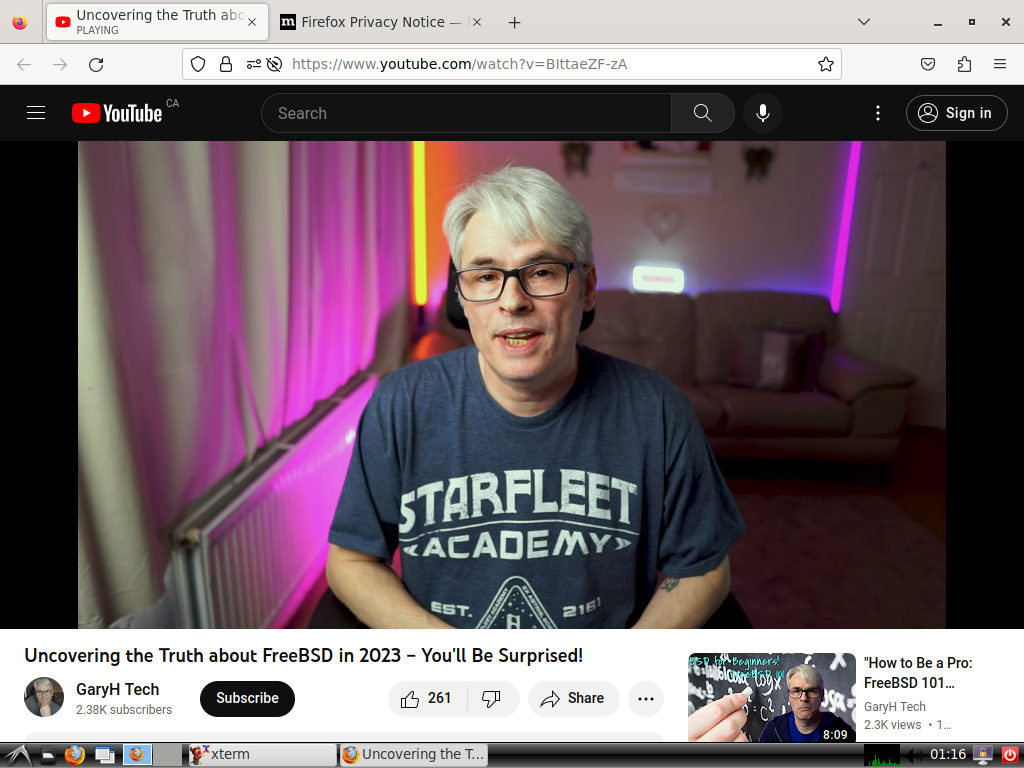Bookmark this page with the star icon
Screen dimensions: 1024x768
coord(825,64)
